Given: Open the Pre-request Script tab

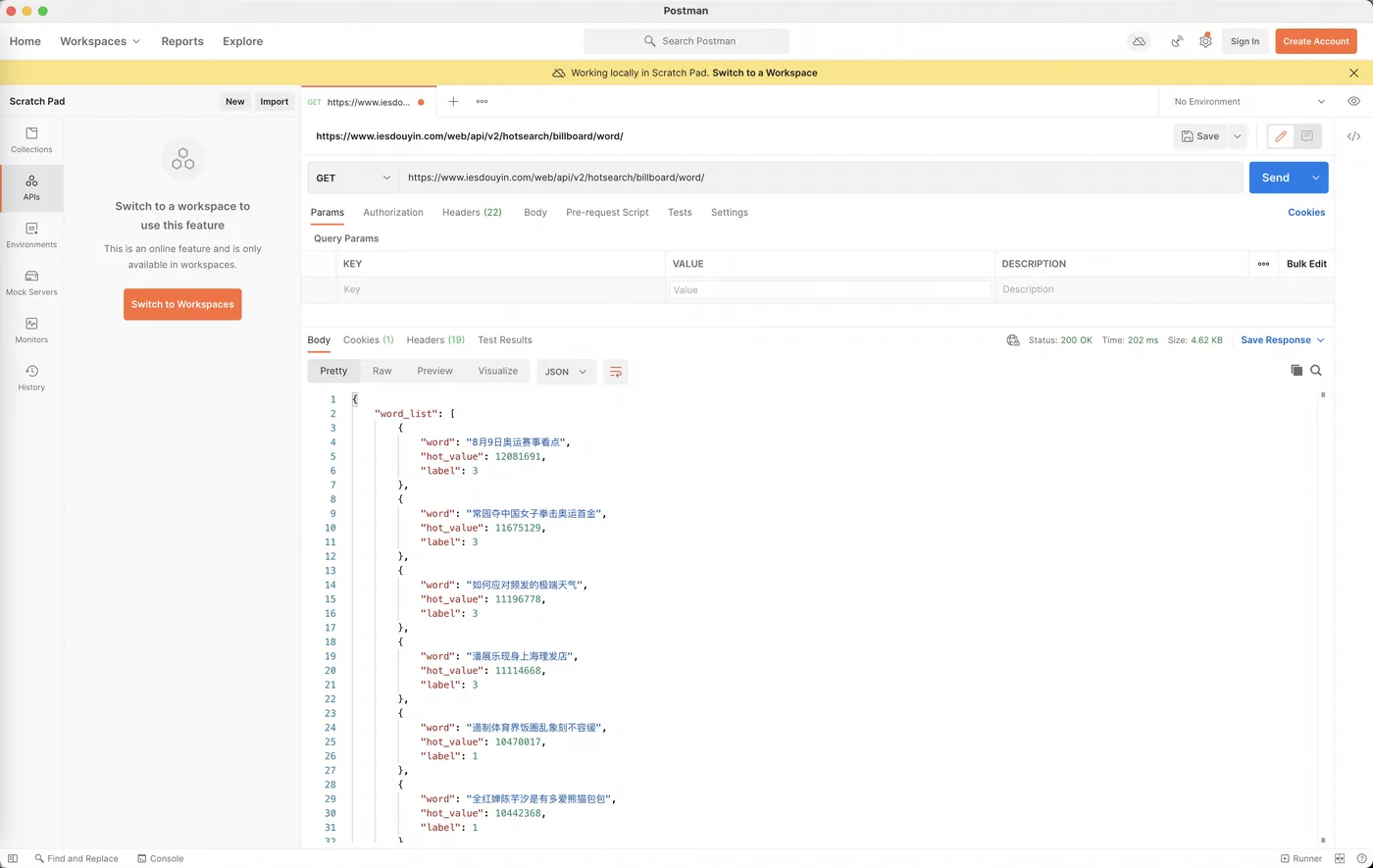Looking at the screenshot, I should (607, 212).
